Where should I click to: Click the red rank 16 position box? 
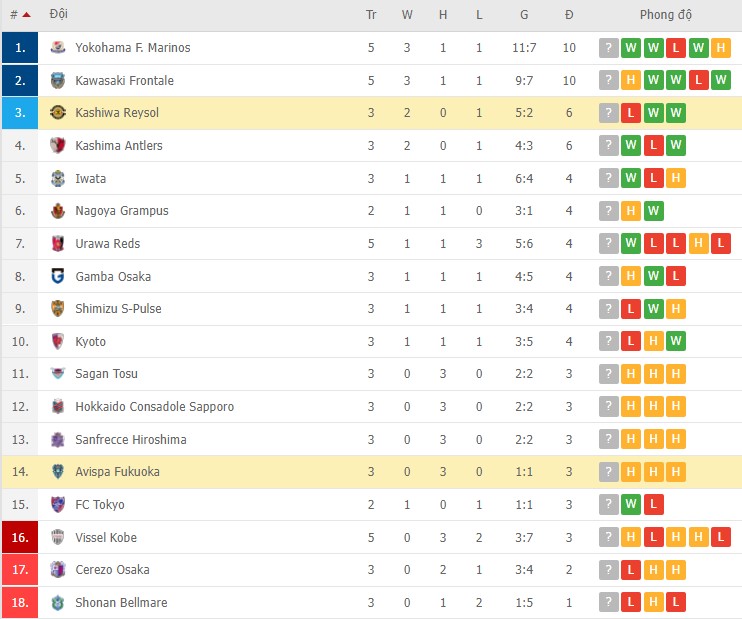[x=19, y=537]
